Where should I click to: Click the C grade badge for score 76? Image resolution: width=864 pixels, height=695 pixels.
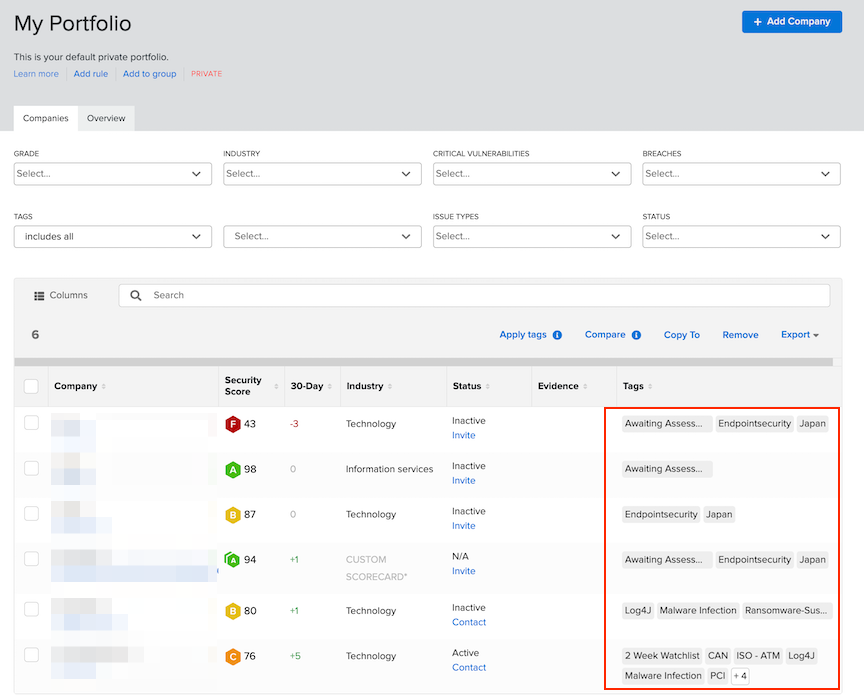coord(233,656)
